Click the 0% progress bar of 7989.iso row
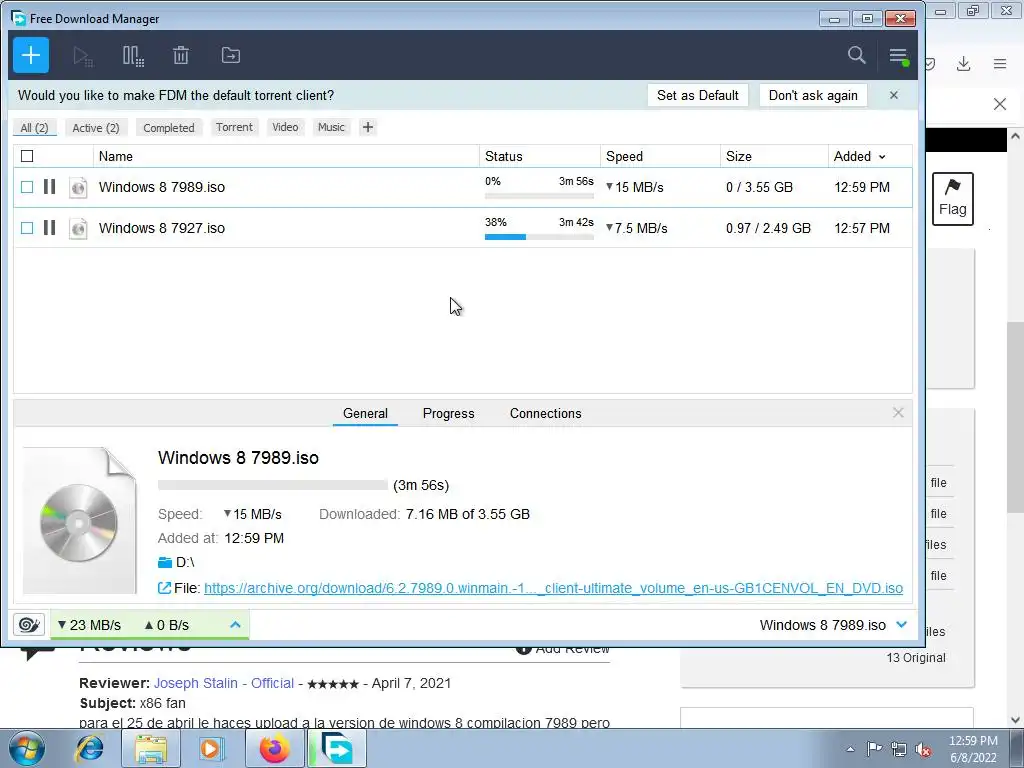This screenshot has height=768, width=1024. pyautogui.click(x=539, y=195)
